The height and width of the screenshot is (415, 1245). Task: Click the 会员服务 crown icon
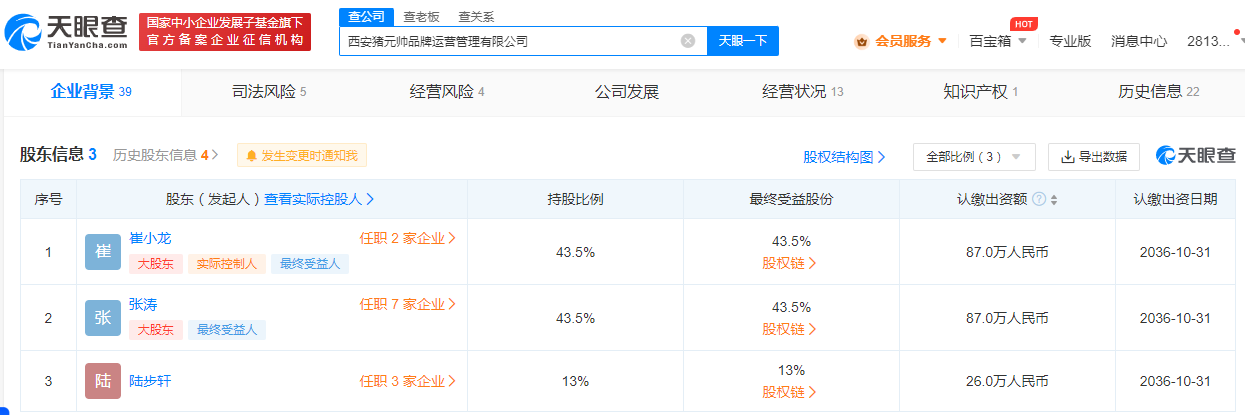861,41
